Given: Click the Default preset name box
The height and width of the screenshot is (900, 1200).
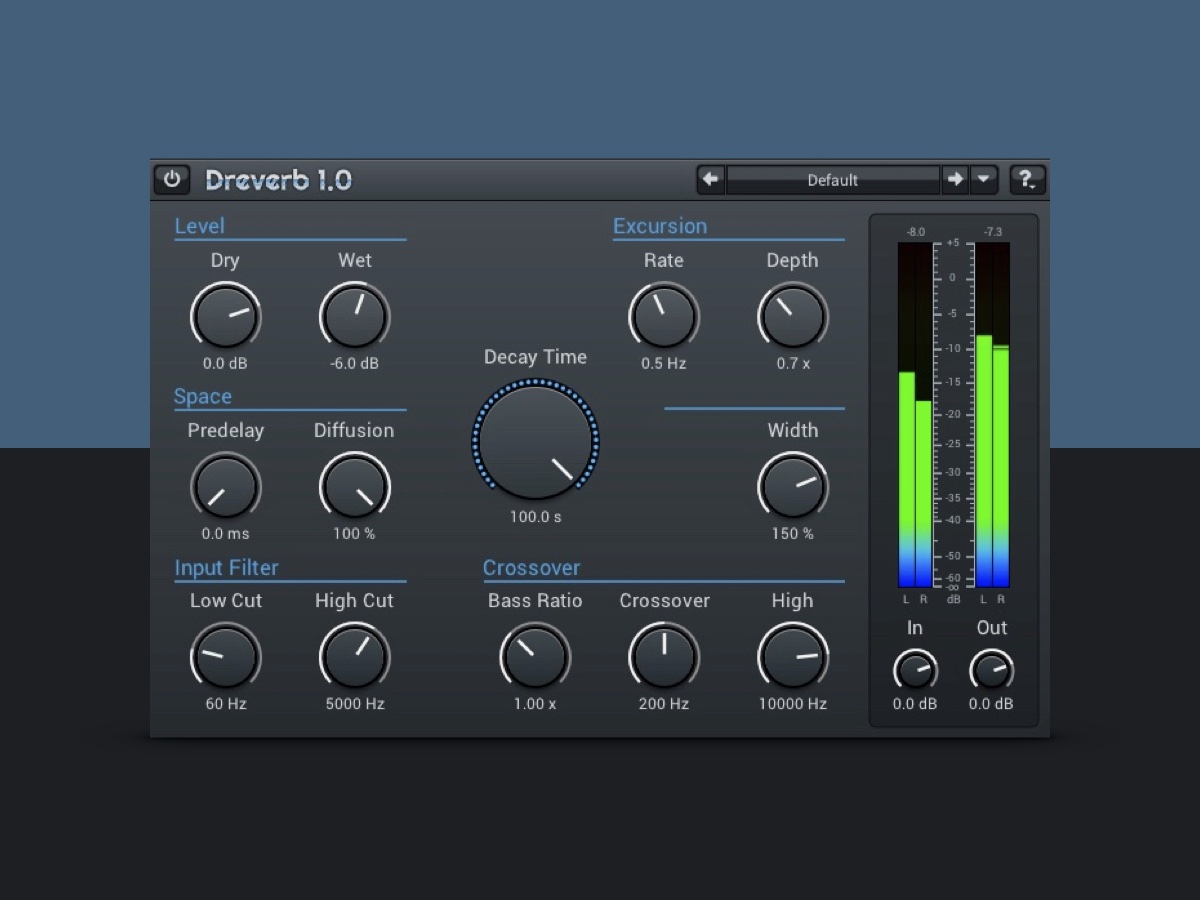Looking at the screenshot, I should pyautogui.click(x=833, y=180).
